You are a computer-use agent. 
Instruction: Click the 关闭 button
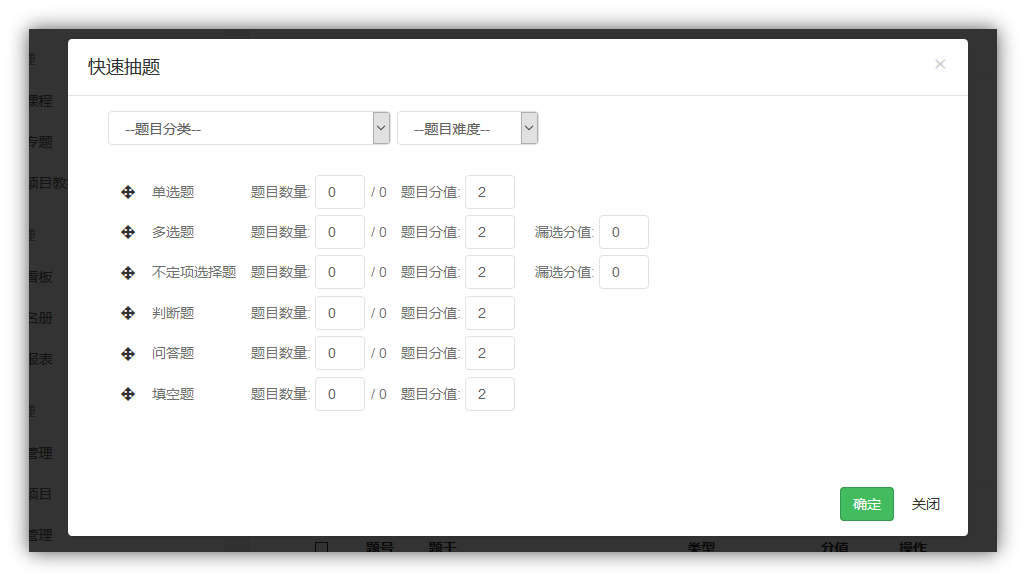click(925, 504)
